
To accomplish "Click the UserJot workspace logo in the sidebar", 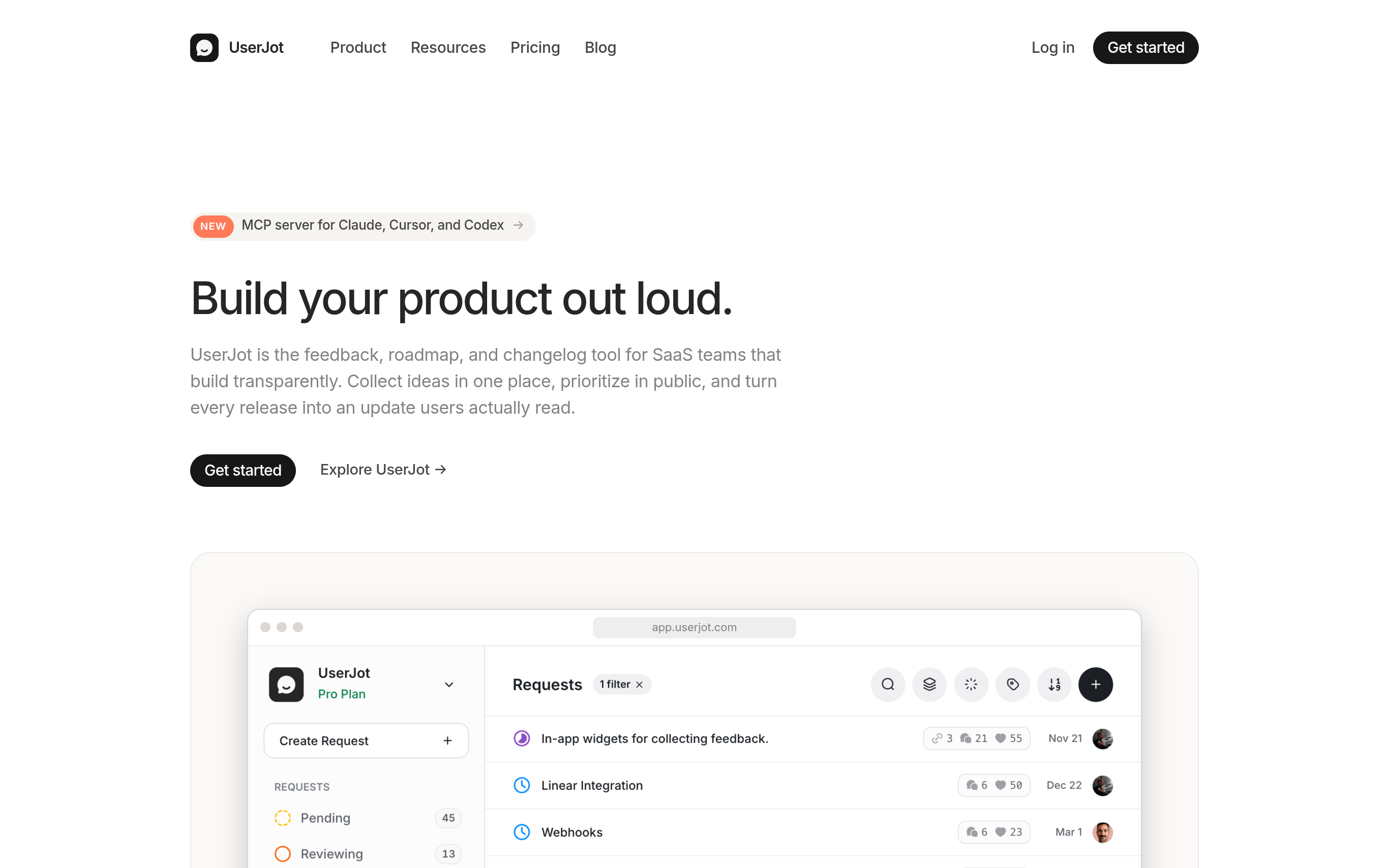I will 286,684.
